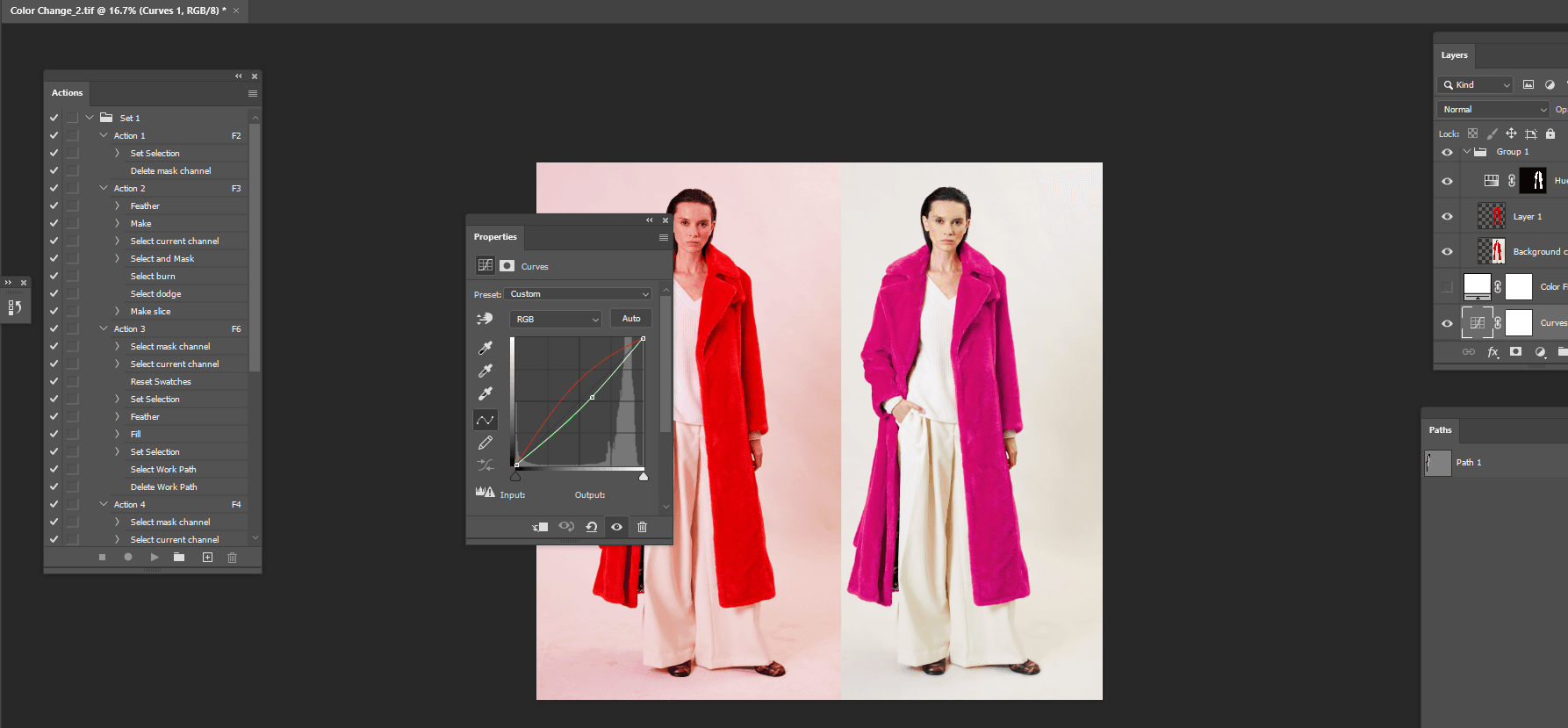Delete the Curves adjustment with trash icon
1568x728 pixels.
point(642,527)
